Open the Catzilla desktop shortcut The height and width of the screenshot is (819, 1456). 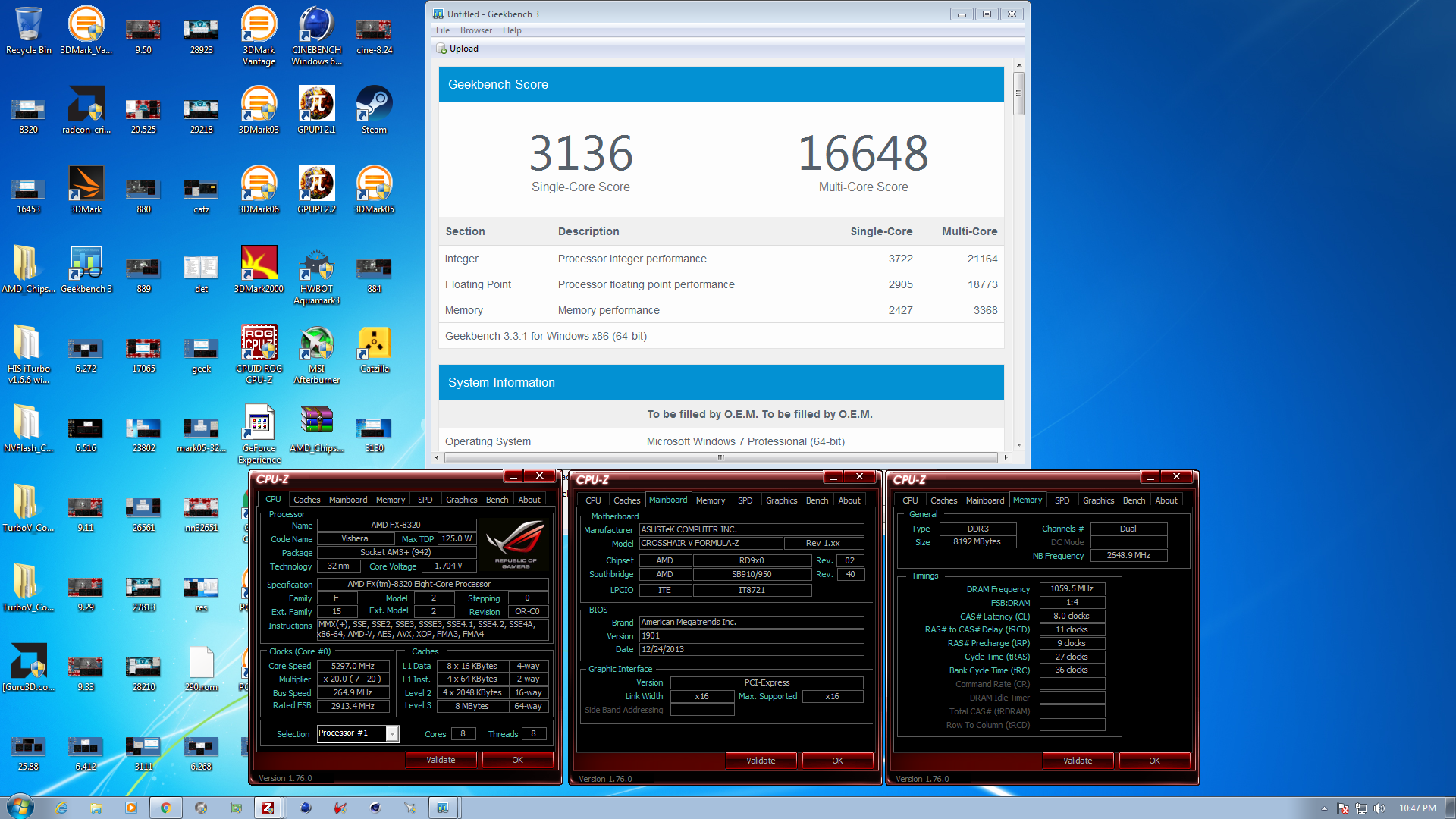point(374,349)
